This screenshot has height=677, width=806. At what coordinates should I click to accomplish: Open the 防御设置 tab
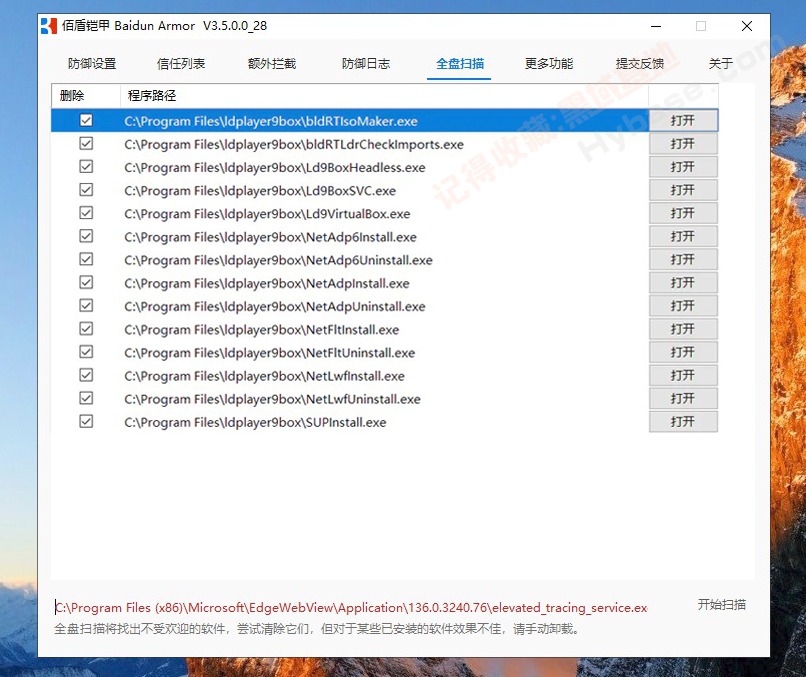92,64
